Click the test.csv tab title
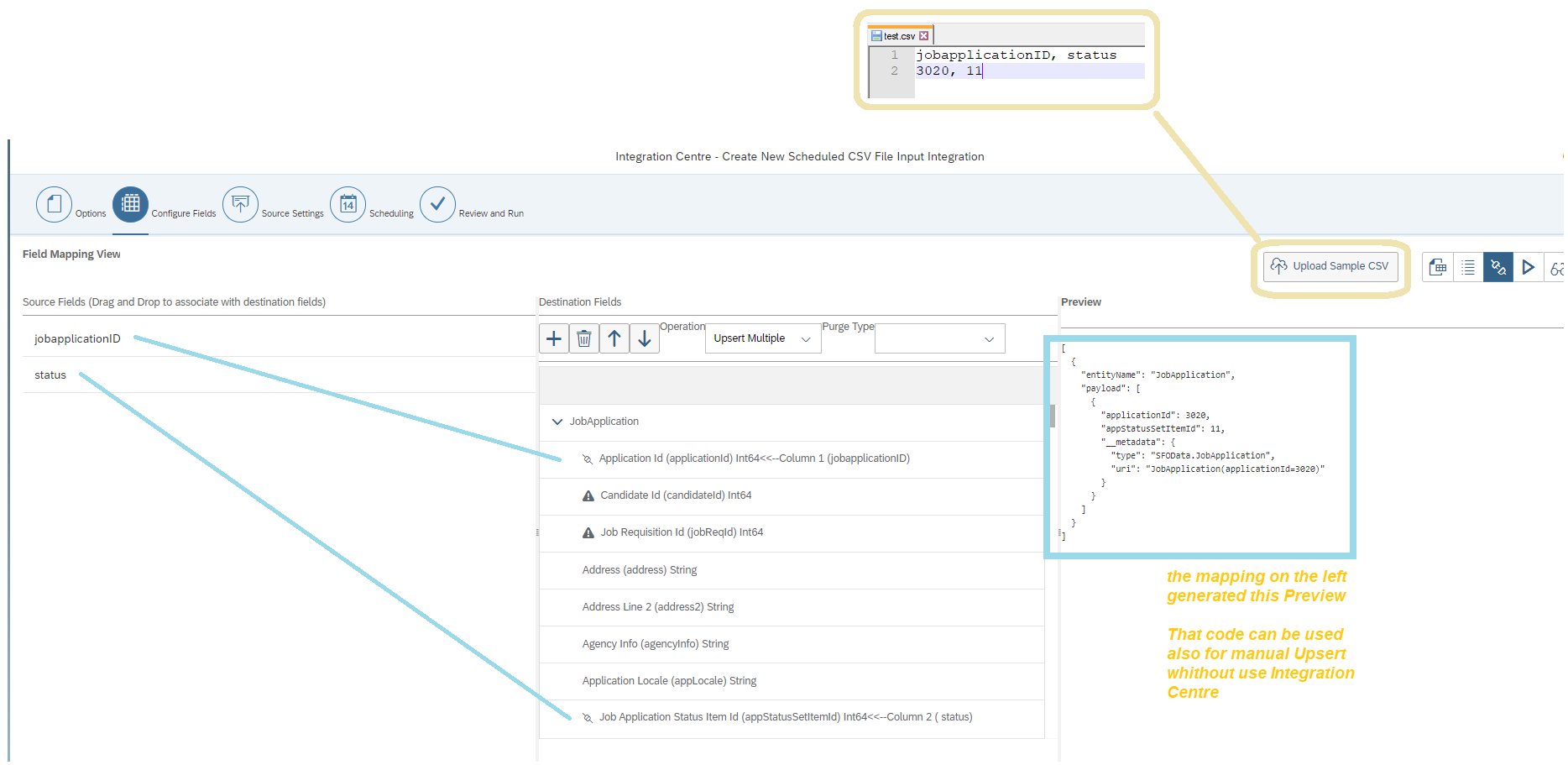Image resolution: width=1568 pixels, height=765 pixels. pos(899,36)
